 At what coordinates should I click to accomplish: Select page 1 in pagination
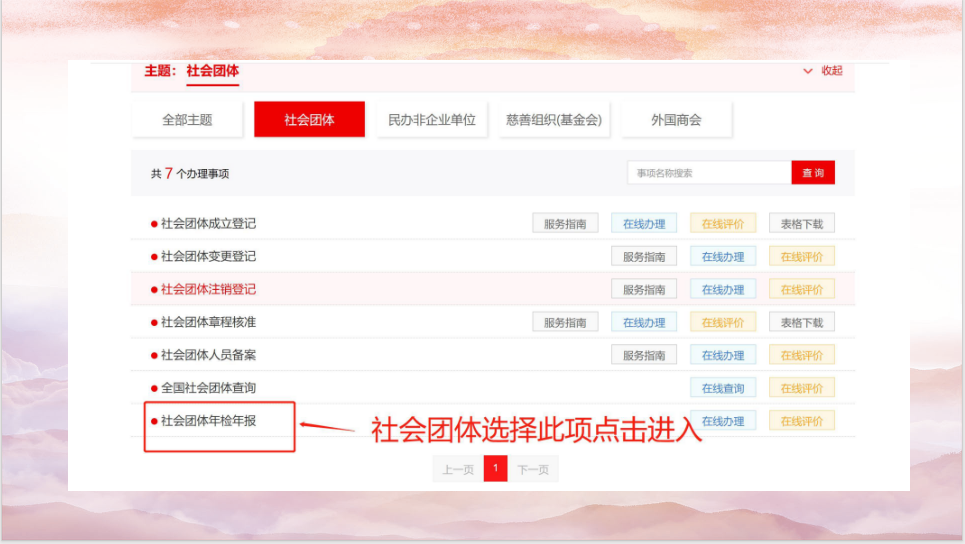tap(495, 469)
